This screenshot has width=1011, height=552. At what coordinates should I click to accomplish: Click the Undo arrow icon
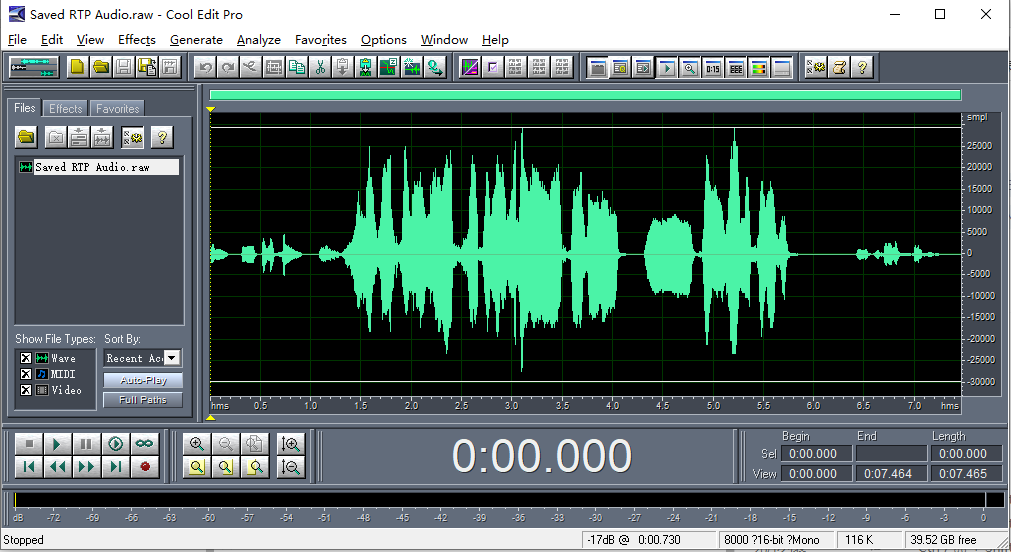[205, 67]
